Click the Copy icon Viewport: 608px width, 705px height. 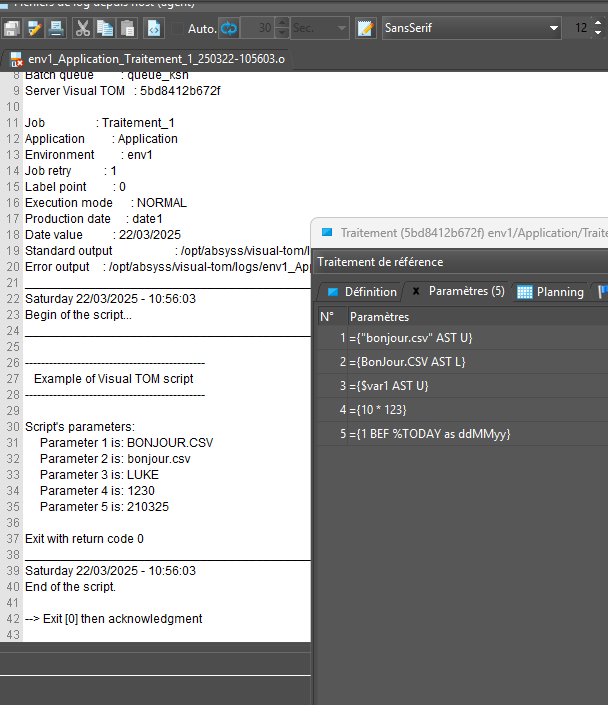(x=105, y=28)
